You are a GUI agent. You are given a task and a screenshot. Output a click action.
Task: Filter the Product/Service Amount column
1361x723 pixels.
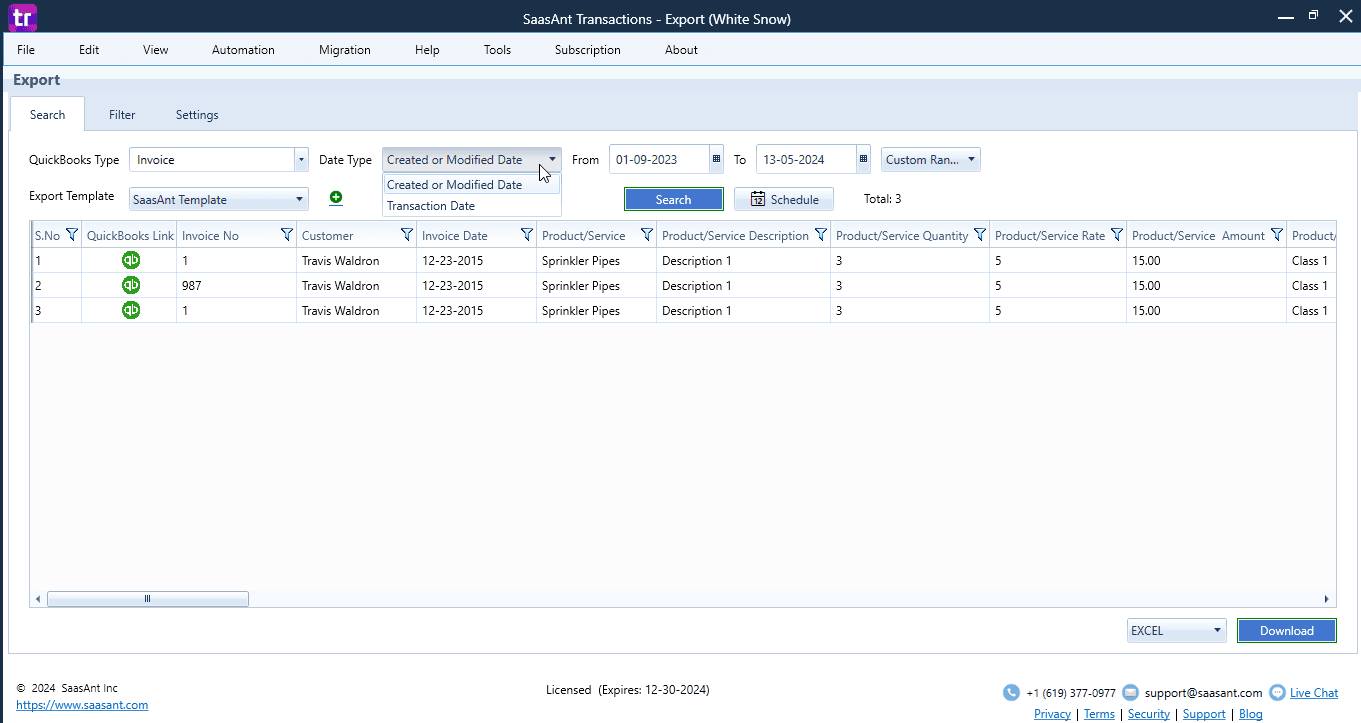pyautogui.click(x=1277, y=235)
